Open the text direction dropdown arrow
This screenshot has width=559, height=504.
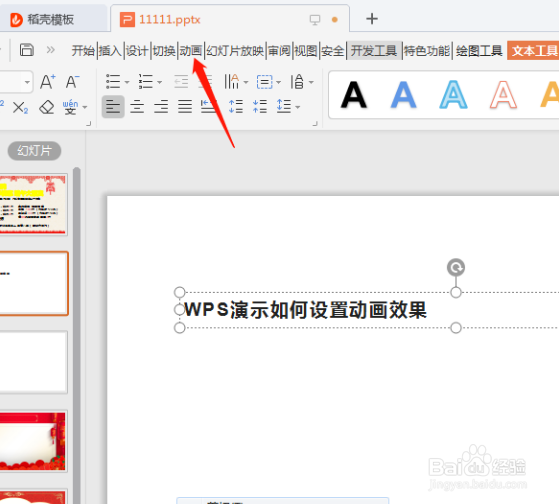[311, 82]
